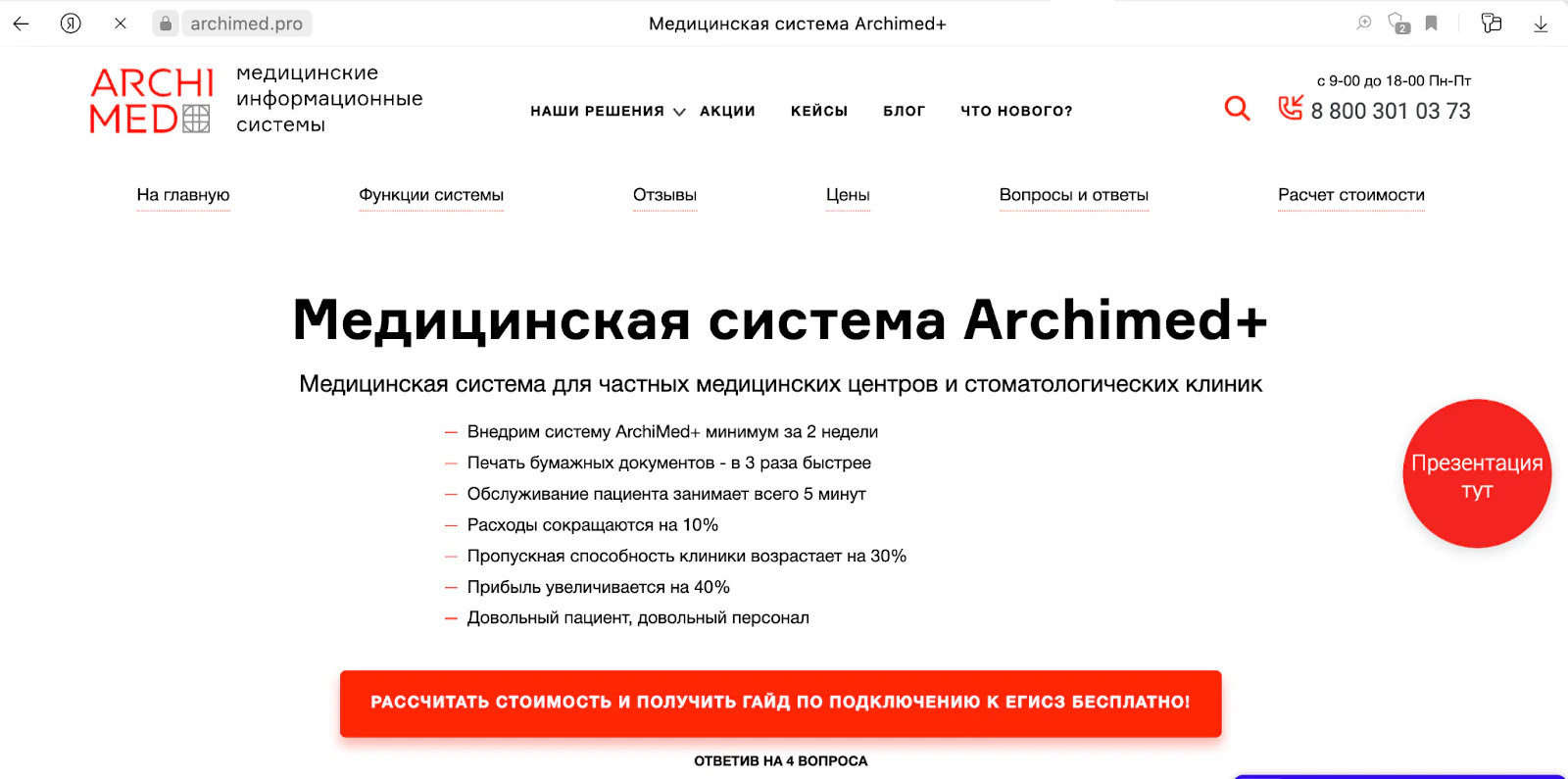1568x779 pixels.
Task: Stop page loading with the X icon
Action: [121, 24]
